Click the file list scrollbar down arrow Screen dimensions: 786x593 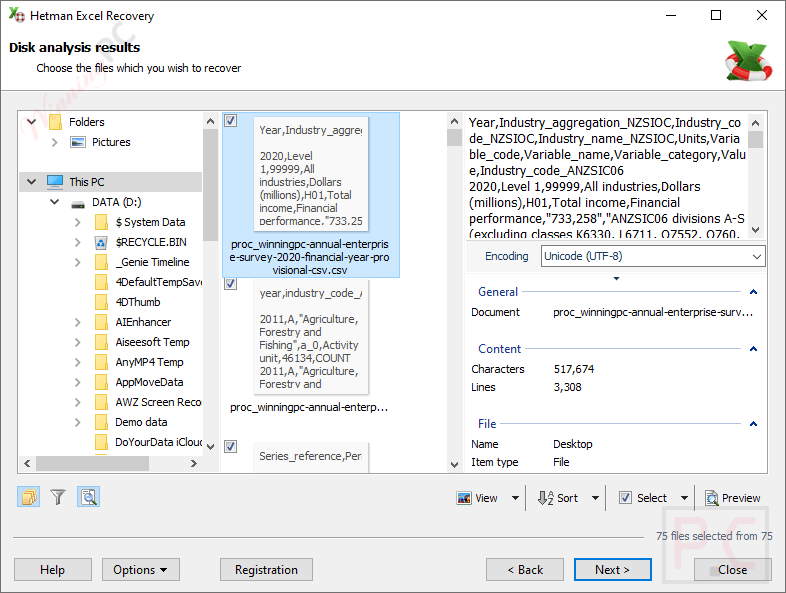(x=454, y=465)
